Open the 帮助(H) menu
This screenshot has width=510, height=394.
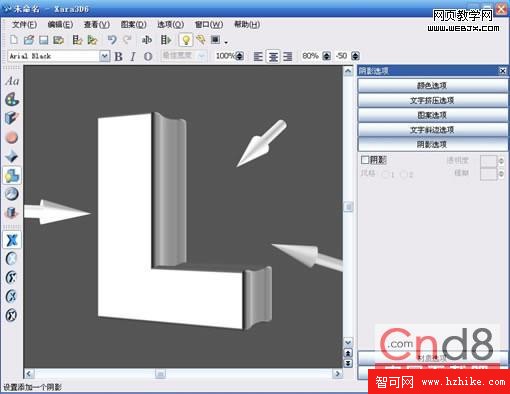[247, 24]
